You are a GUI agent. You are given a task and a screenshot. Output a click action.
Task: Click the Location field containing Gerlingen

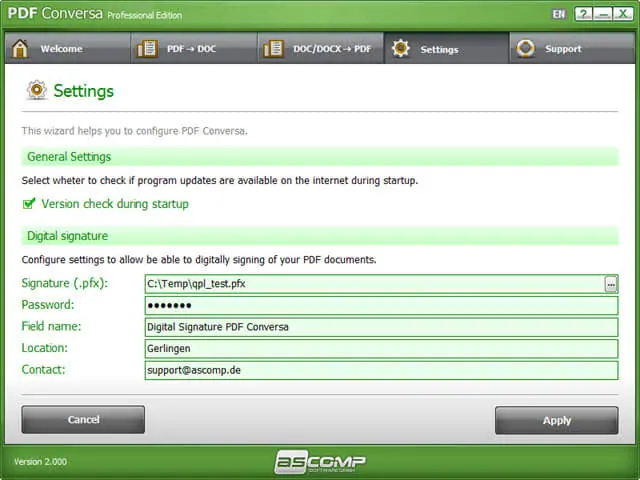coord(381,349)
